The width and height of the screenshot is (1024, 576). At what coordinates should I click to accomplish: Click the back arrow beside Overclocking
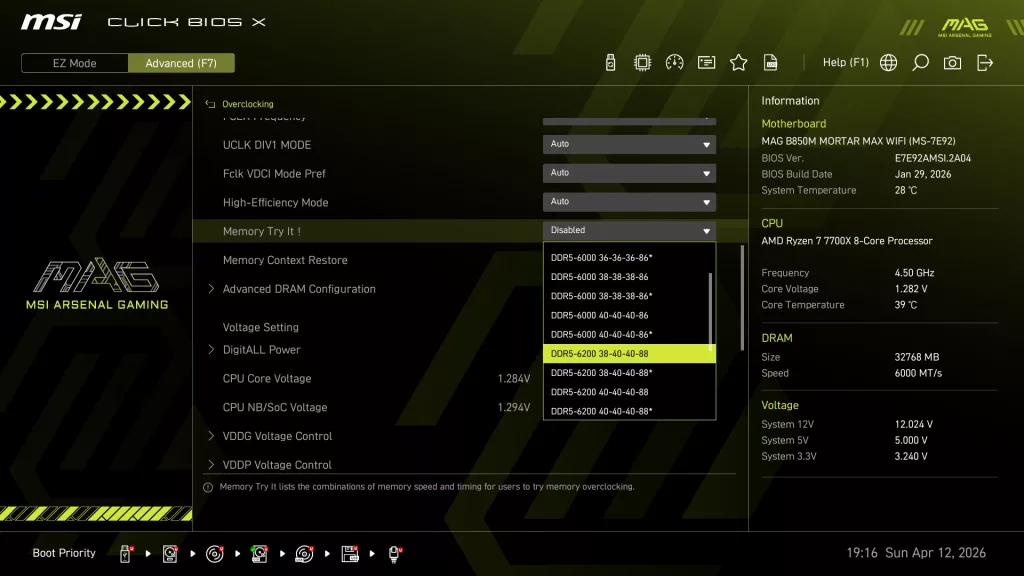[210, 104]
